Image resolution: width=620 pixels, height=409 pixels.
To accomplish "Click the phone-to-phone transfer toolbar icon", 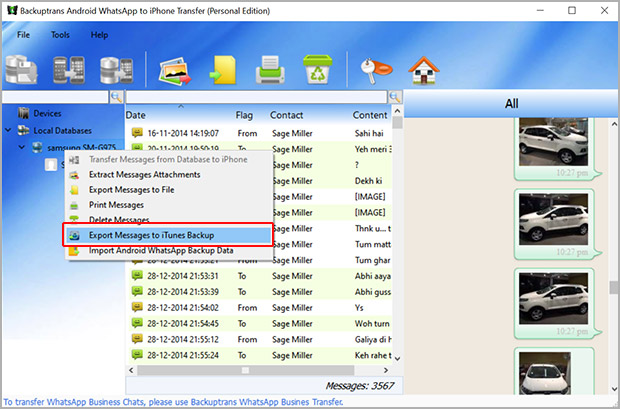I will tap(68, 67).
